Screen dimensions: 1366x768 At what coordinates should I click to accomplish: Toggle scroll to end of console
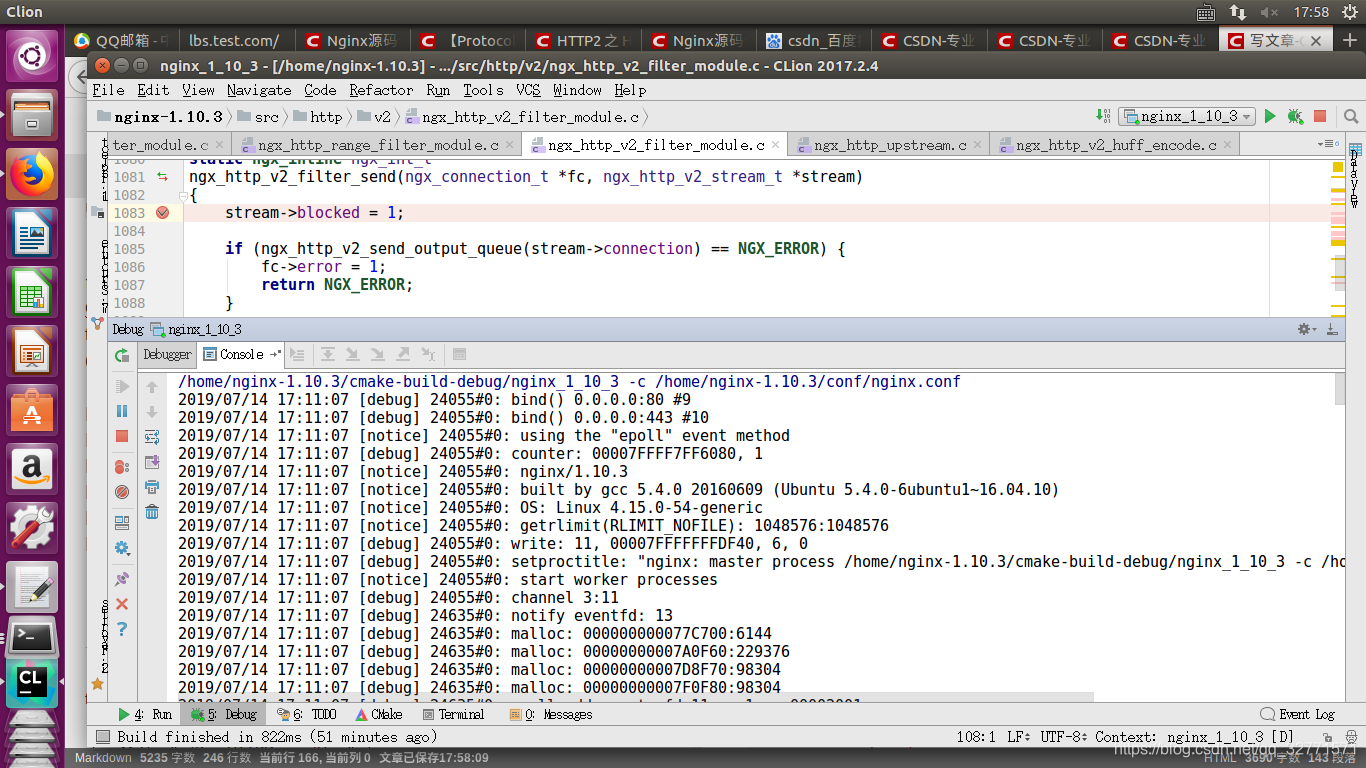coord(152,462)
